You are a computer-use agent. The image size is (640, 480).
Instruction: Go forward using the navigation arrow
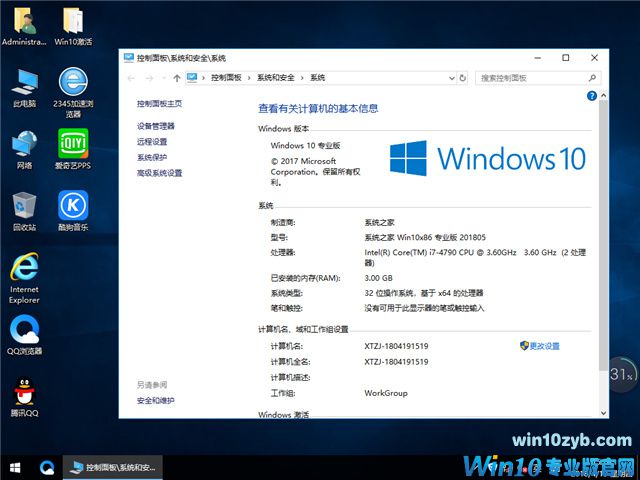click(x=150, y=78)
